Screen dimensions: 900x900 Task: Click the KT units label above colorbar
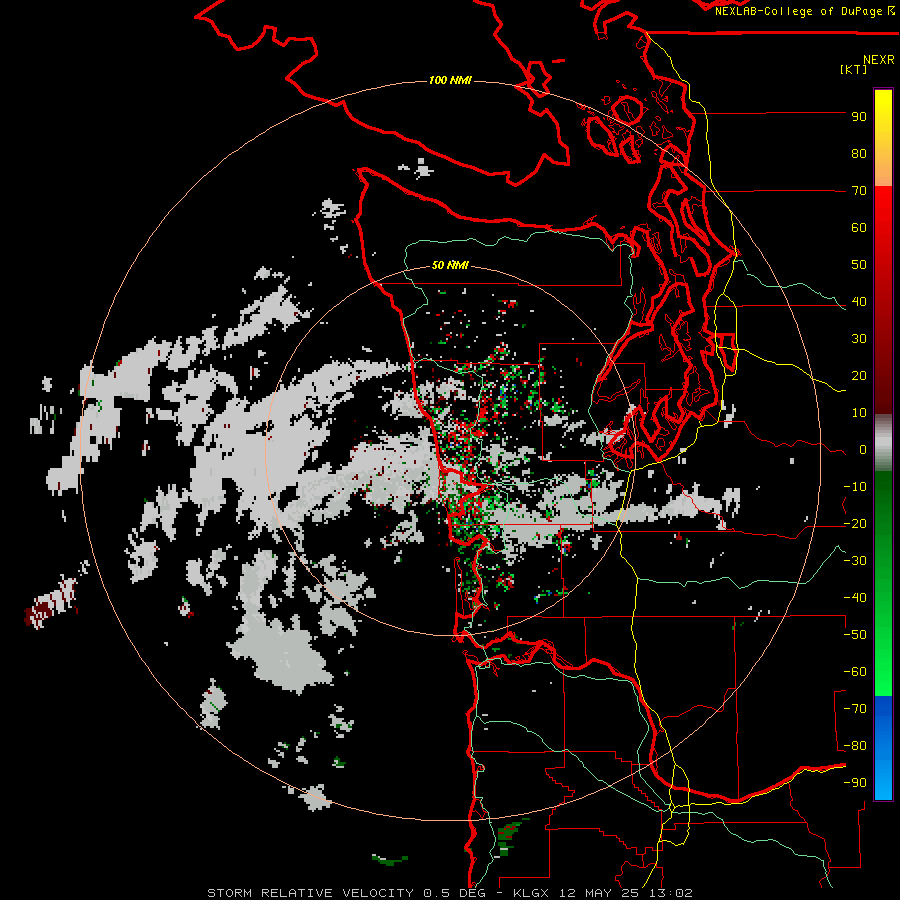coord(854,69)
